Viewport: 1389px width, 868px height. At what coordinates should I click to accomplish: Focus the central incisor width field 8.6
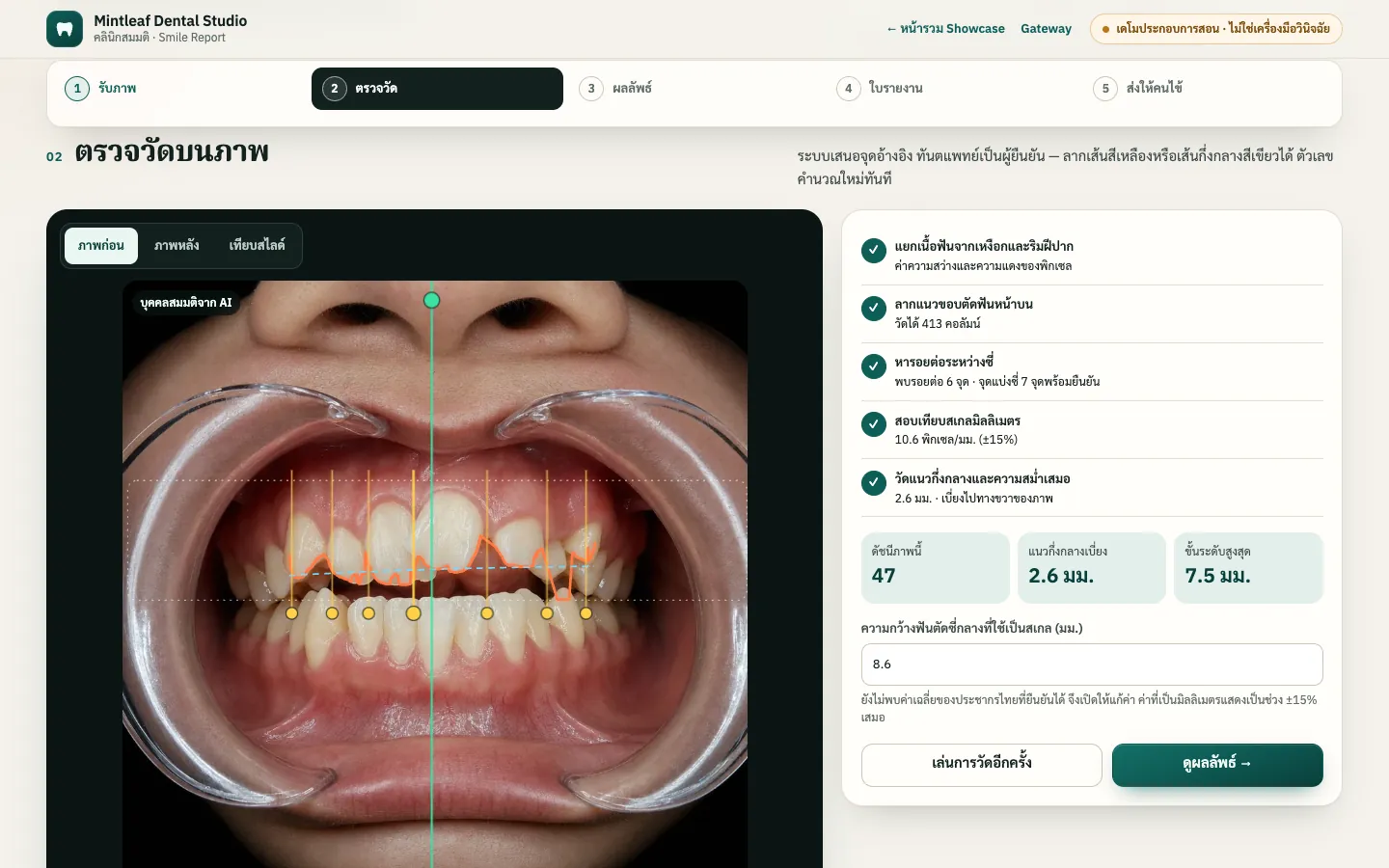[1092, 665]
